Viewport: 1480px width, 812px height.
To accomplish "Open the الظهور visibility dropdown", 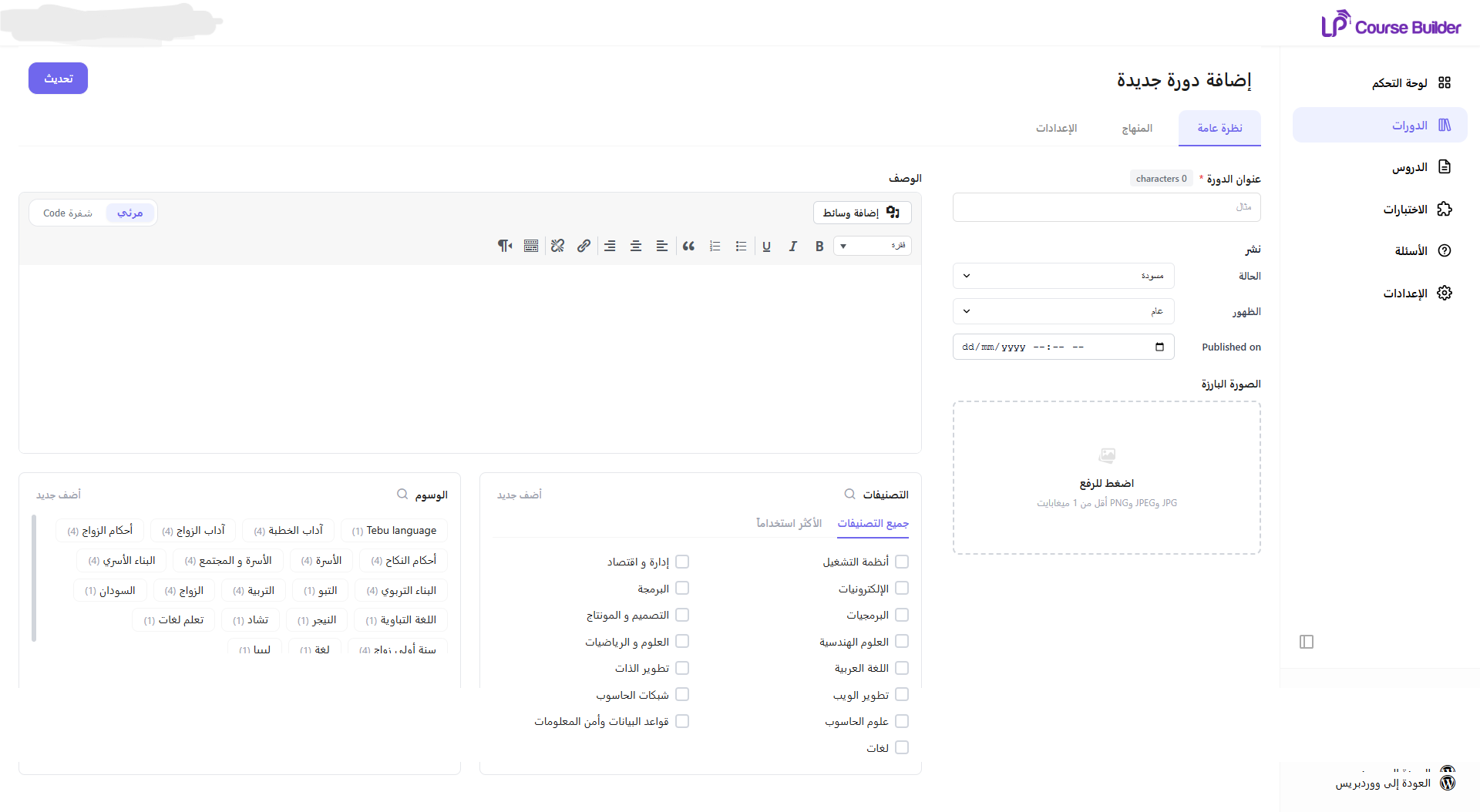I will [x=1064, y=311].
